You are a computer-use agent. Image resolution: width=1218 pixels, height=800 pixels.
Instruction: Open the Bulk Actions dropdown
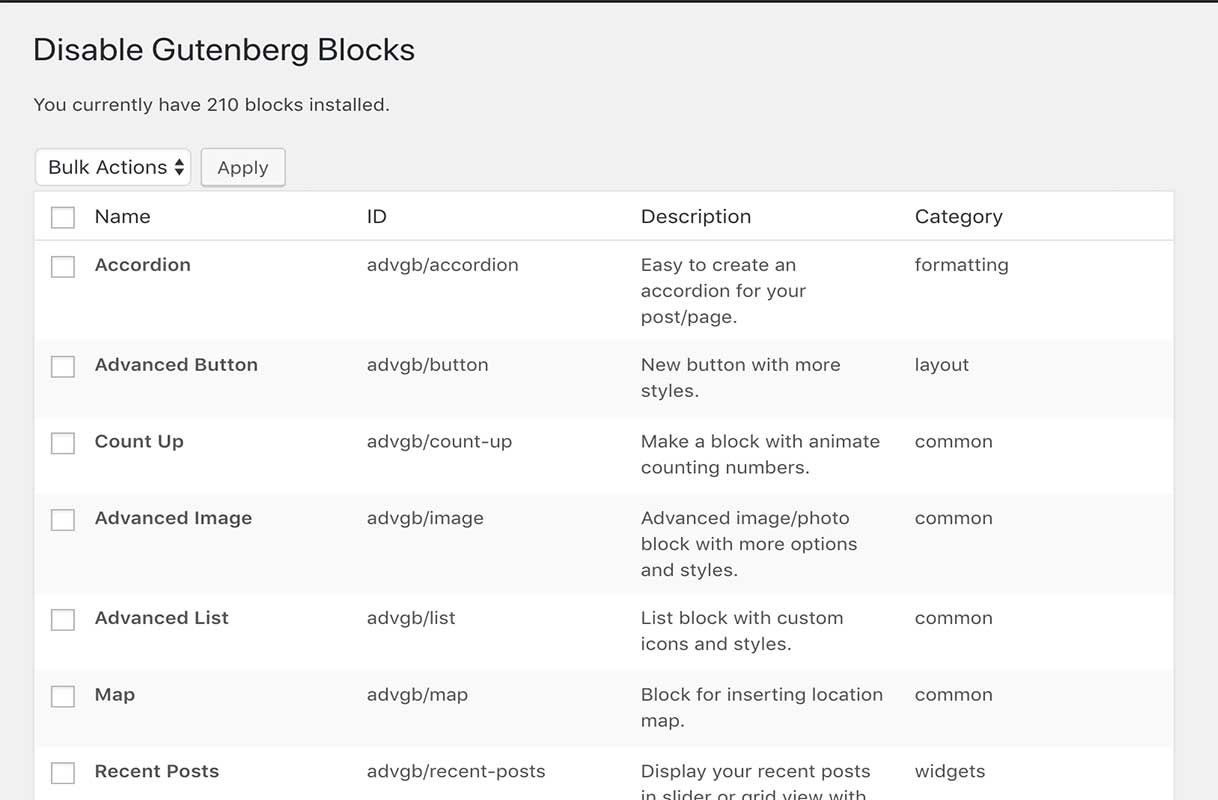(x=113, y=167)
